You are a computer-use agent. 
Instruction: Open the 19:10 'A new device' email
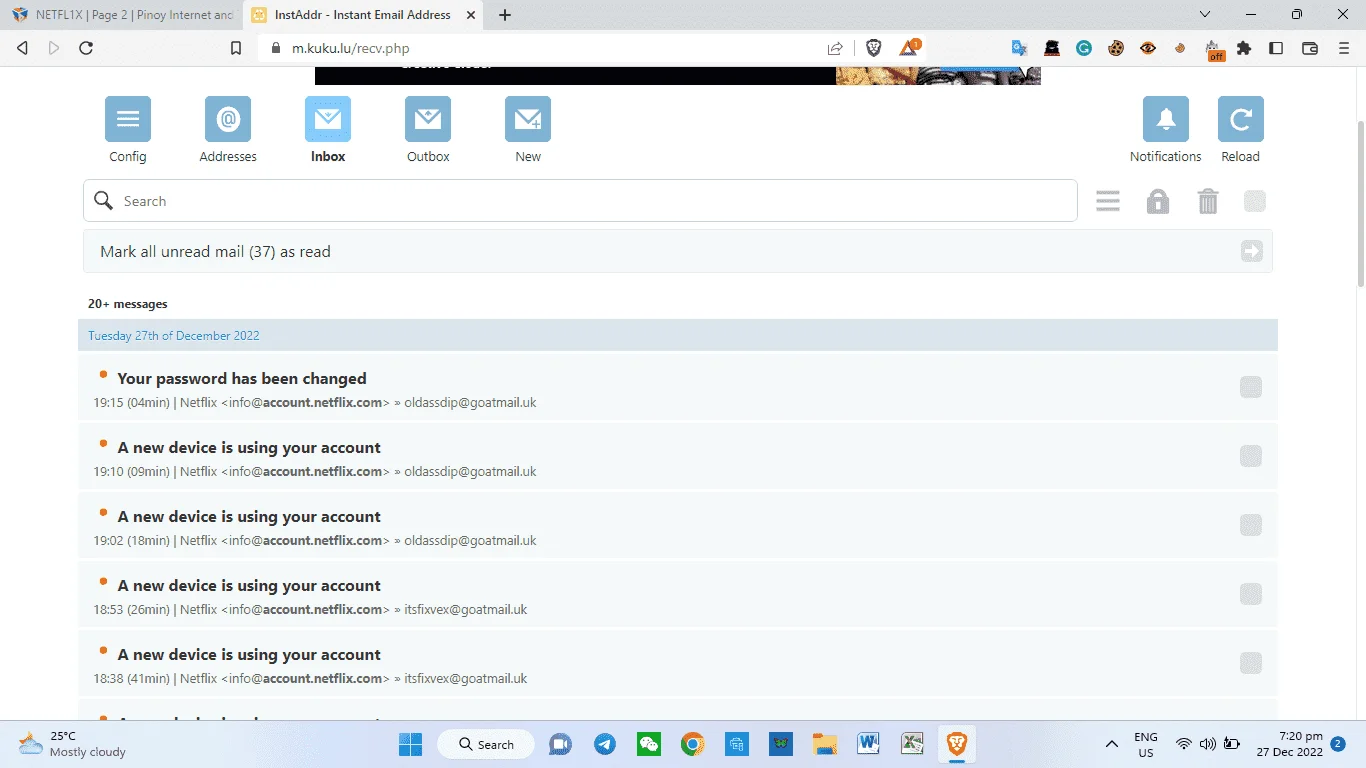249,448
